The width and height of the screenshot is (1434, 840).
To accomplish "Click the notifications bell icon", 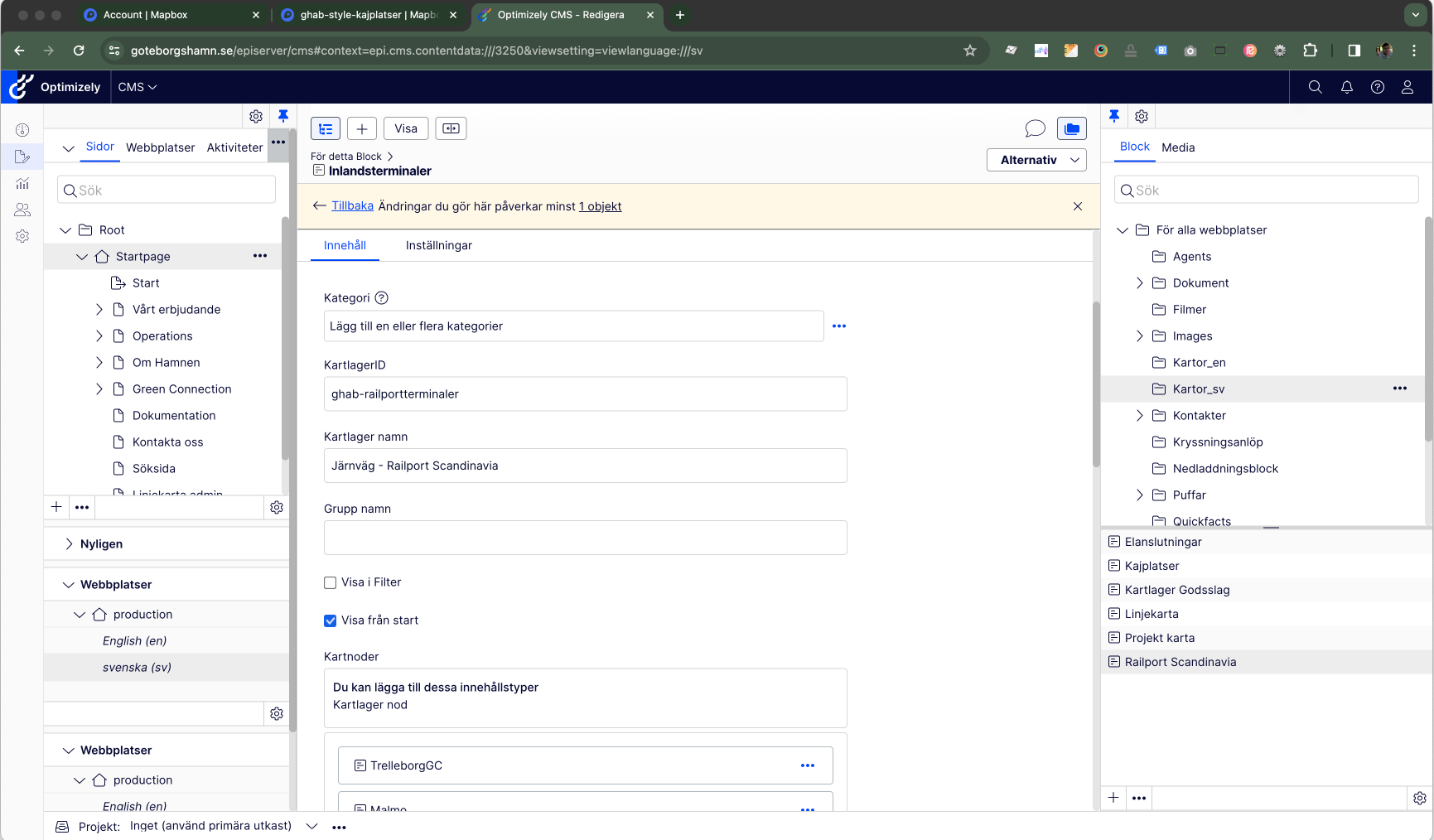I will (1347, 87).
